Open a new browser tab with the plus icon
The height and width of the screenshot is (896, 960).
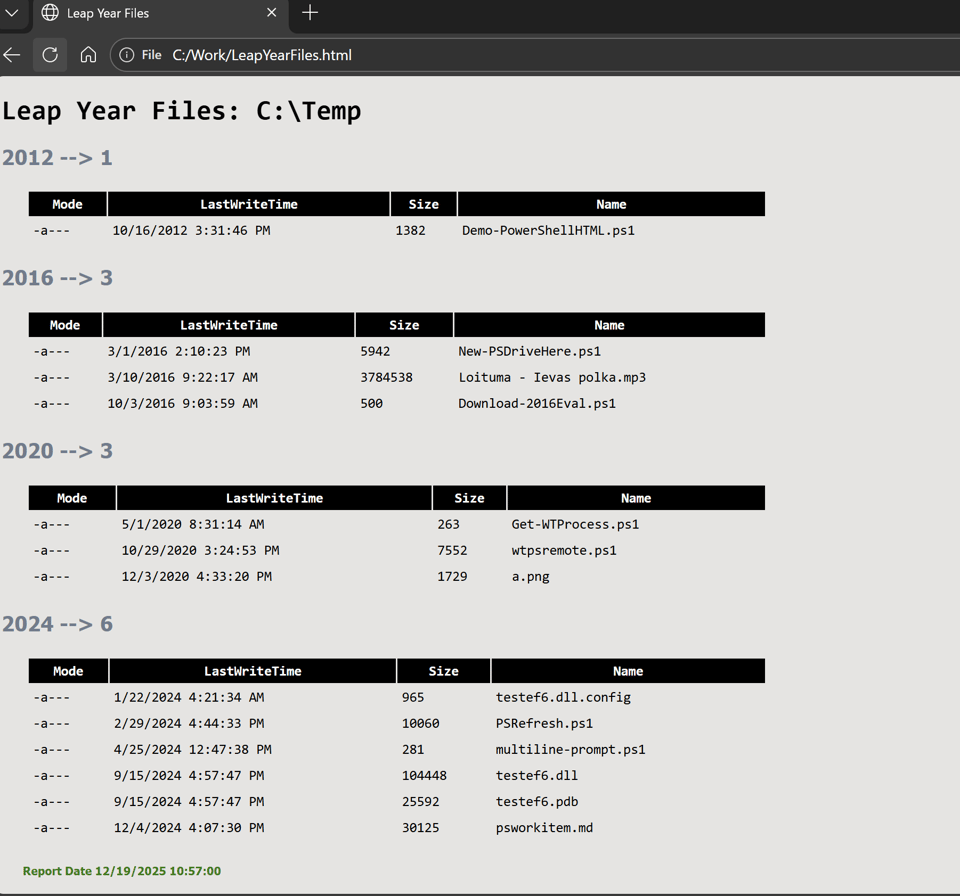tap(310, 14)
